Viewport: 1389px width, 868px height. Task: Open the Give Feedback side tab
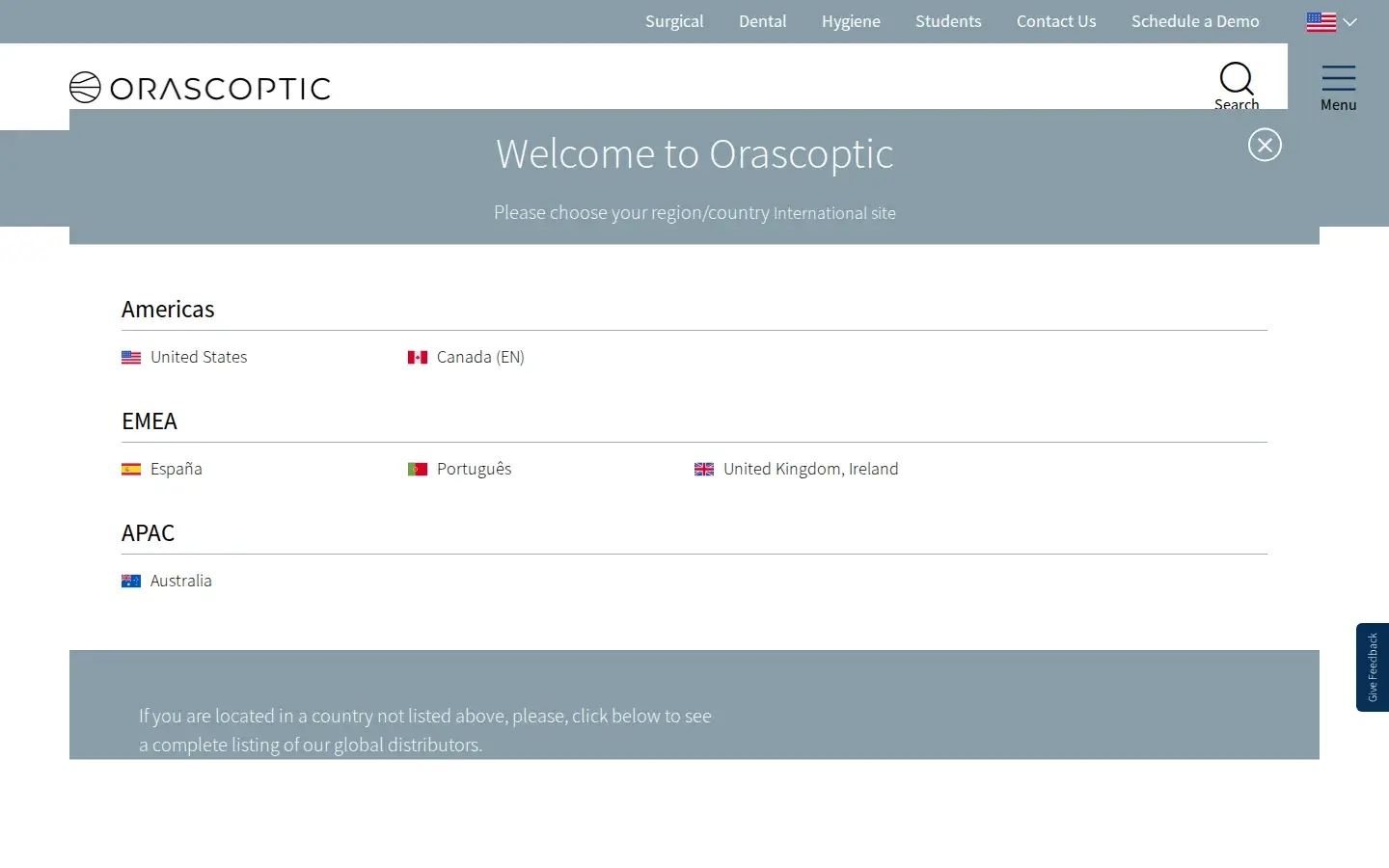[x=1373, y=667]
